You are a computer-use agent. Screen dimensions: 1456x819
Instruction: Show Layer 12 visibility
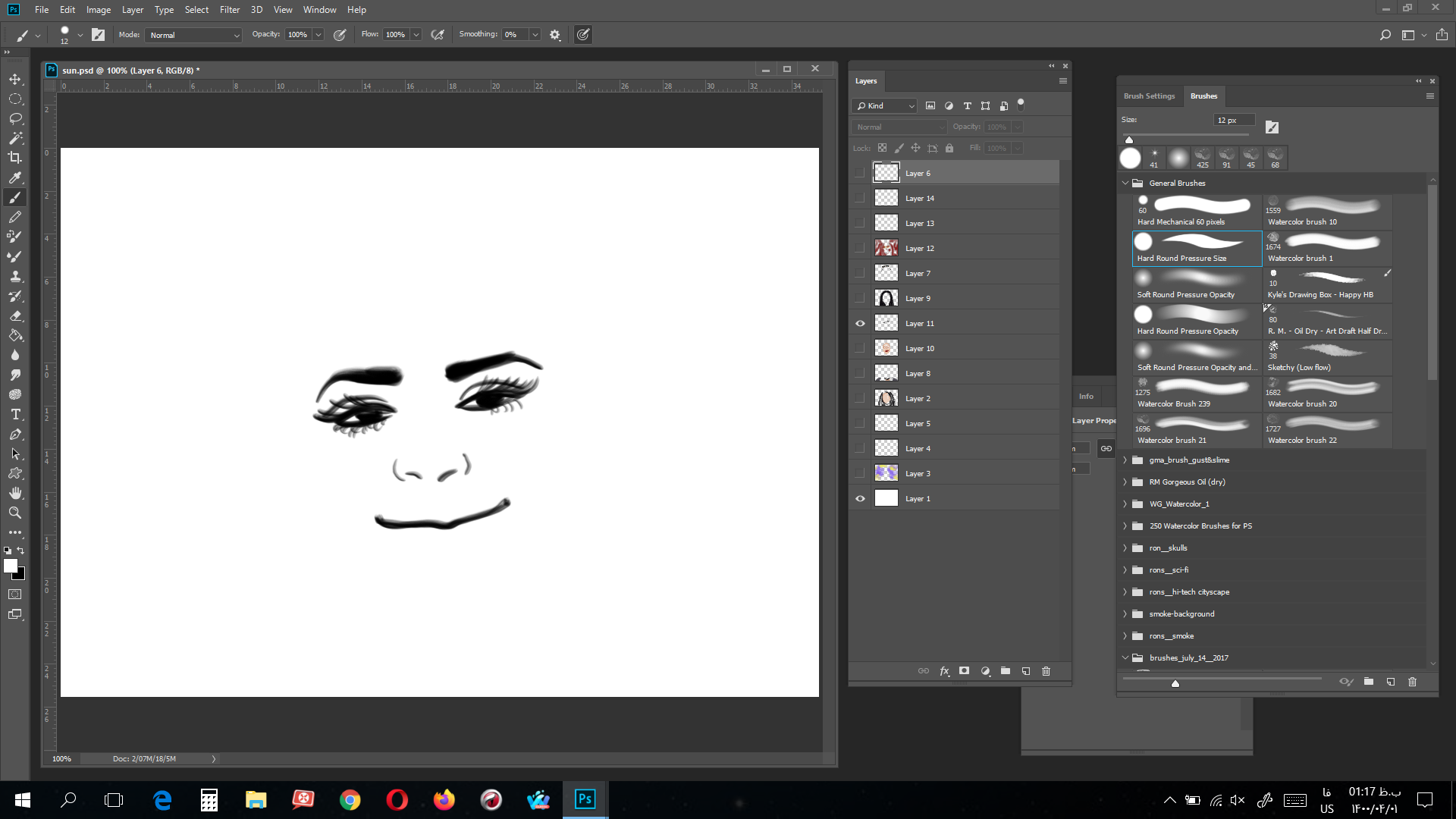860,248
